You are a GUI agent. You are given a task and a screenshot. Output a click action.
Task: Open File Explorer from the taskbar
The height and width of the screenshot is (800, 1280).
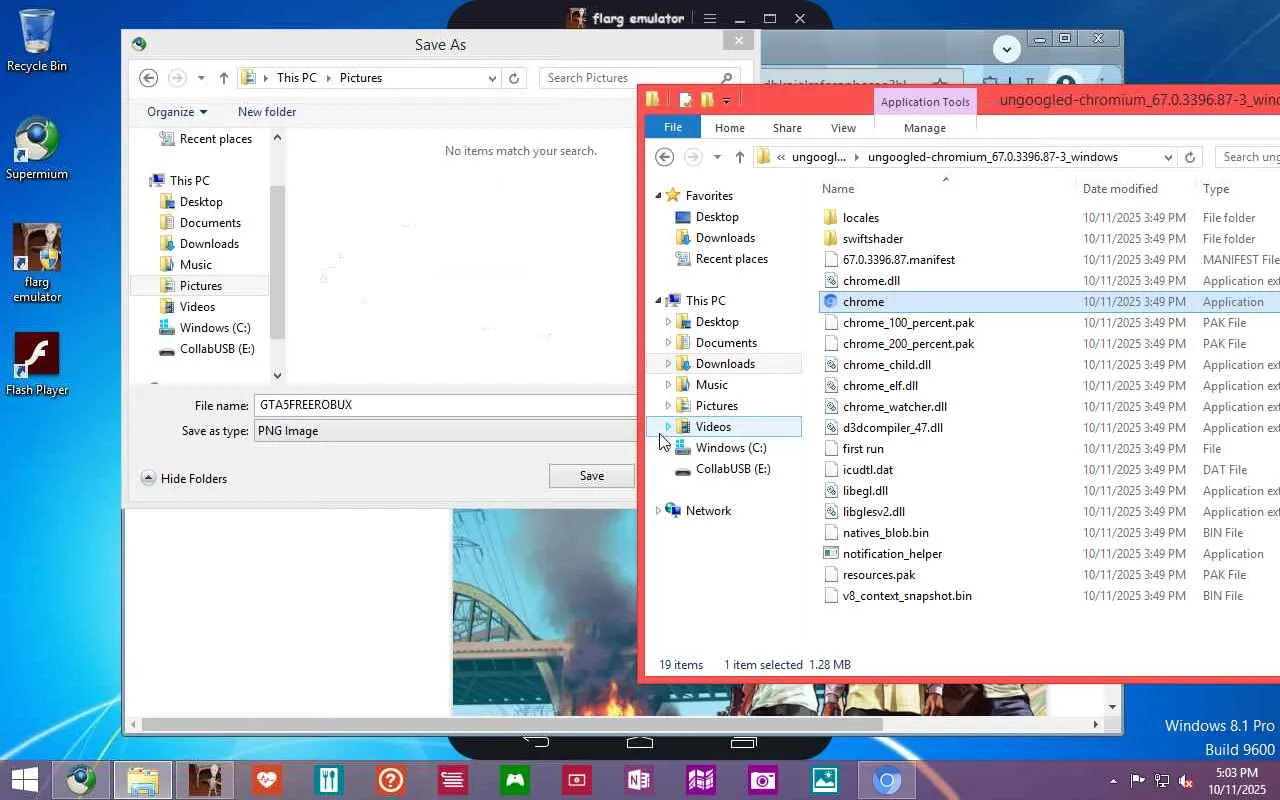click(x=143, y=780)
